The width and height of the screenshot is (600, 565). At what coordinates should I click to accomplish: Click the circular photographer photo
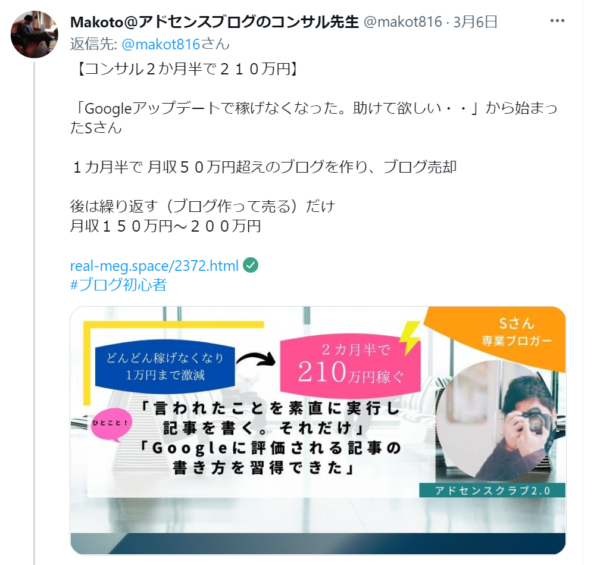coord(497,420)
